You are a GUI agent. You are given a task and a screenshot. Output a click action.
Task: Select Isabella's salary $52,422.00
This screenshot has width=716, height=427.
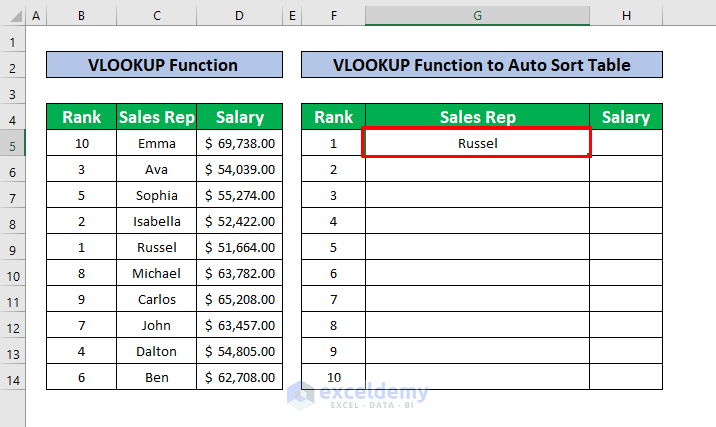(239, 221)
